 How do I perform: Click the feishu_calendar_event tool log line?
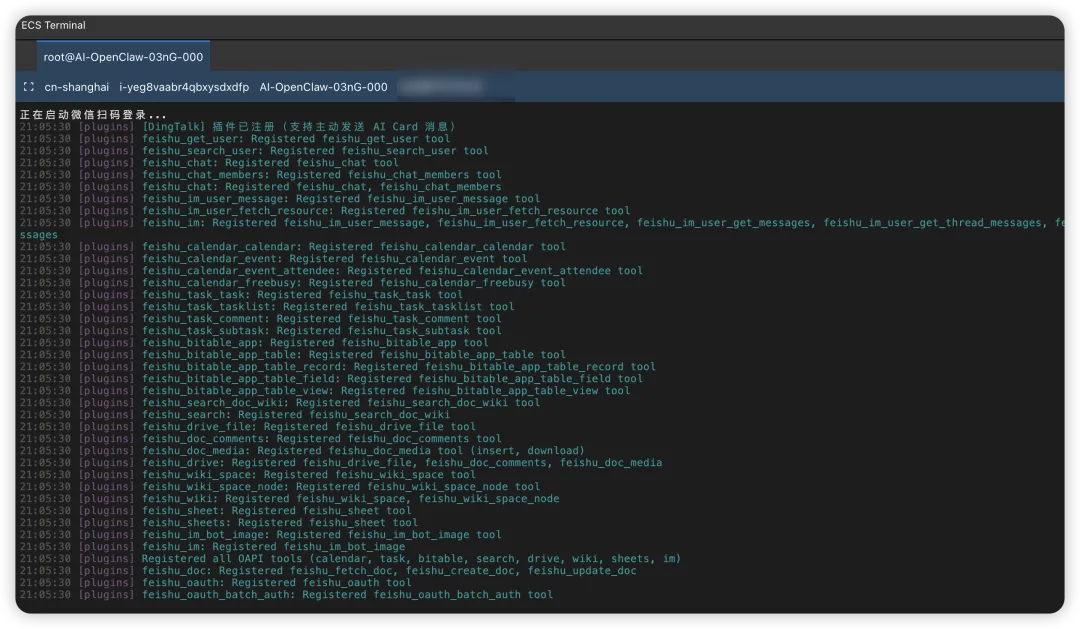coord(273,259)
